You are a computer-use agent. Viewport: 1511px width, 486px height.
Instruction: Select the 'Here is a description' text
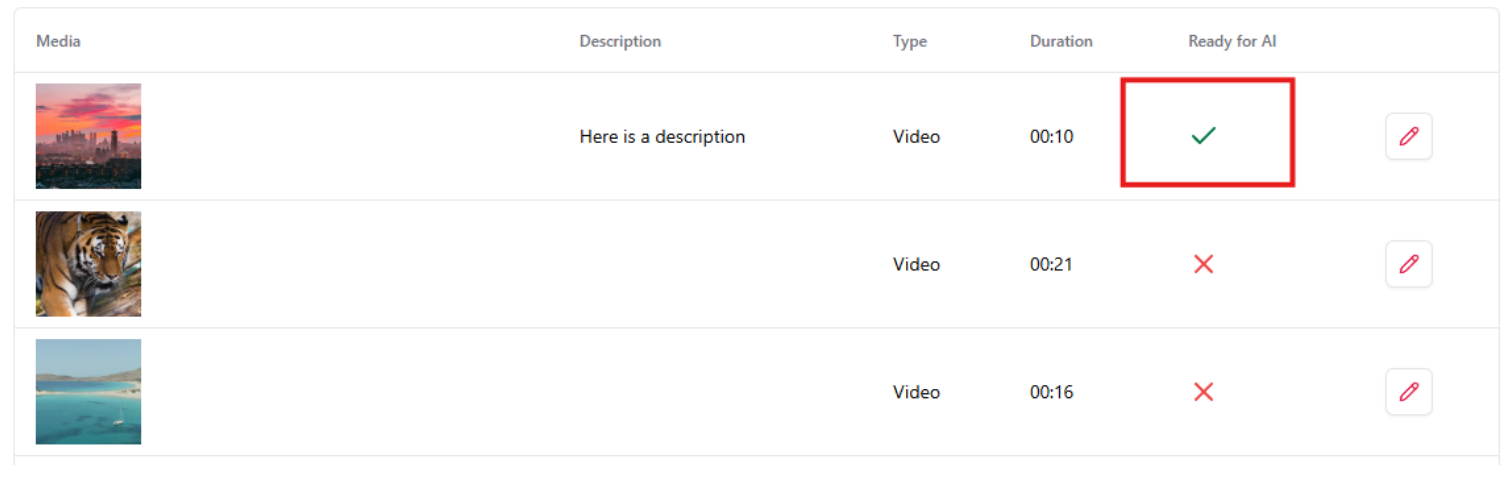tap(662, 136)
